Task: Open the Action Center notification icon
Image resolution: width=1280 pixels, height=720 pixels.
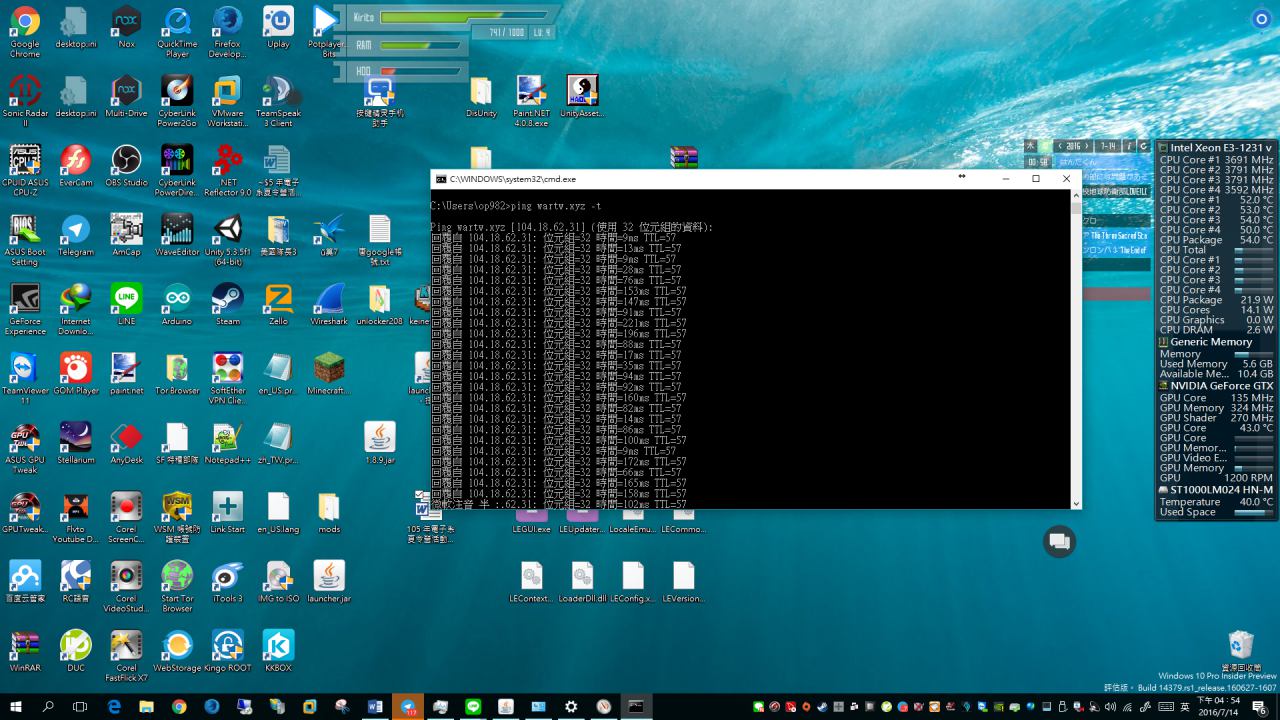Action: (x=1261, y=707)
